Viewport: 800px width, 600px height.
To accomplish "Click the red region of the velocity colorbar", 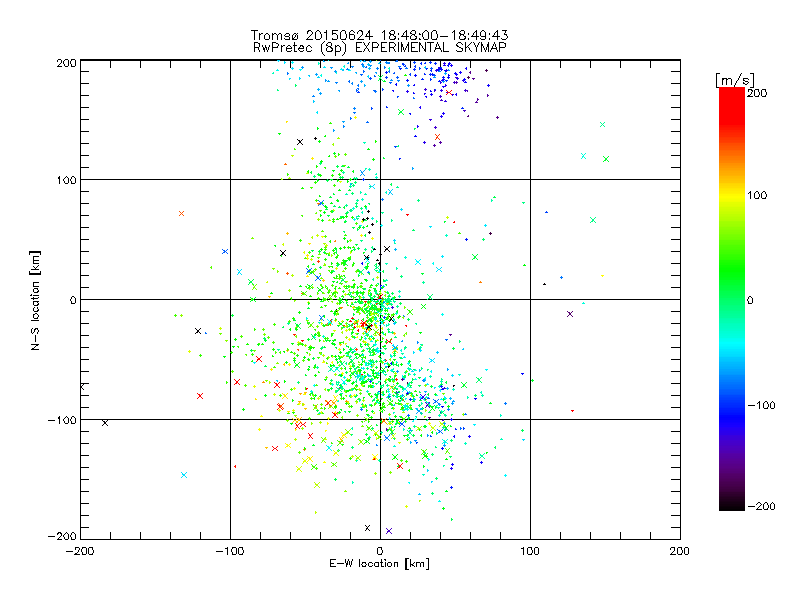I will (732, 107).
